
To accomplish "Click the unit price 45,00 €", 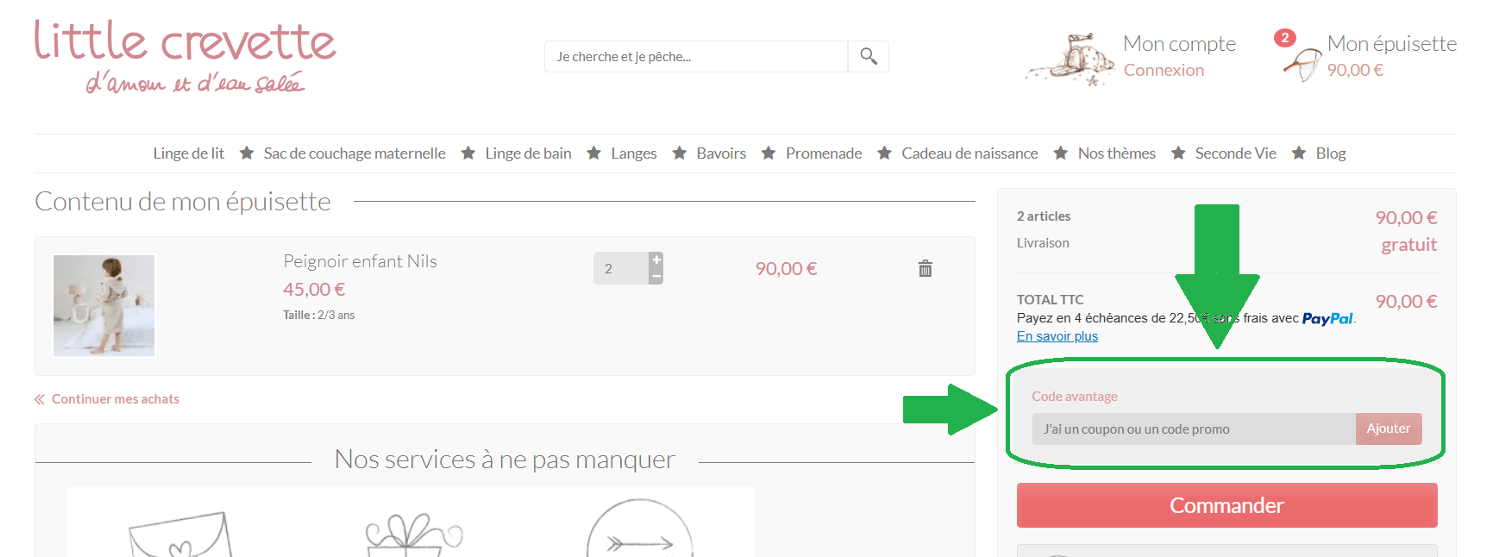I will pos(314,290).
